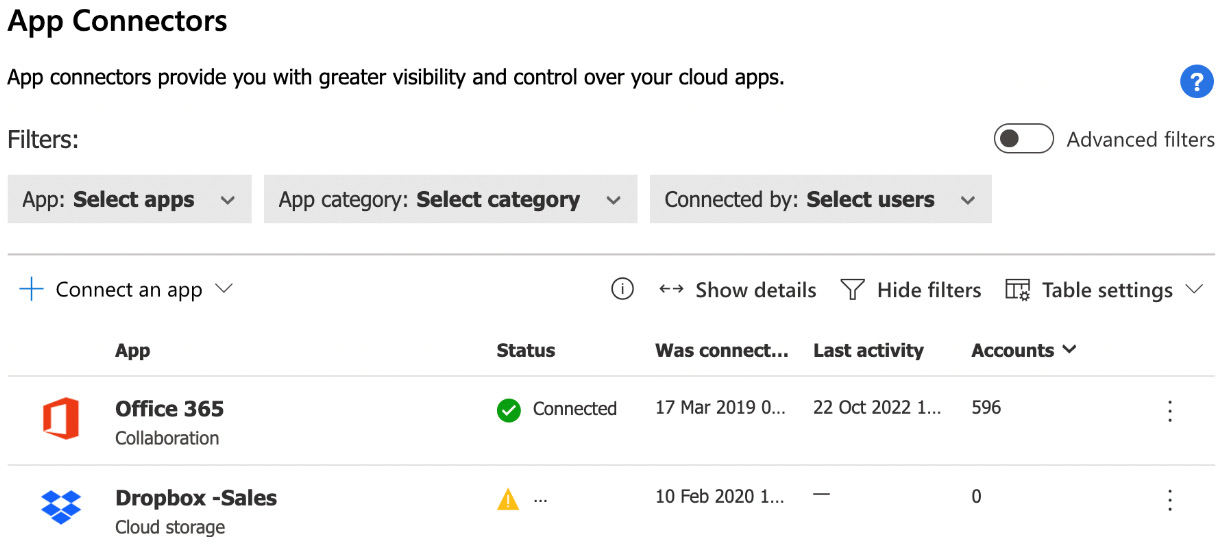
Task: Click the 17 Mar 2019 connection date
Action: pyautogui.click(x=722, y=408)
